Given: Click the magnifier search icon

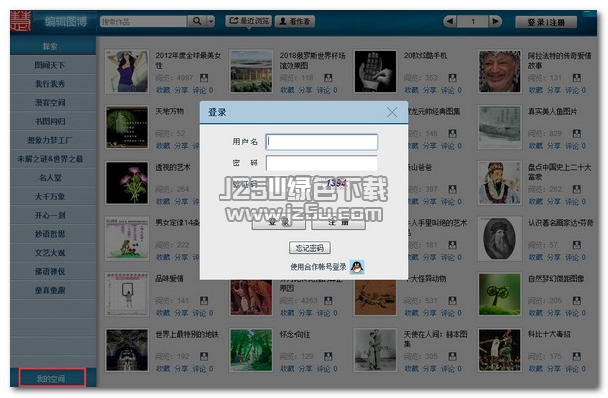Looking at the screenshot, I should click(x=197, y=21).
